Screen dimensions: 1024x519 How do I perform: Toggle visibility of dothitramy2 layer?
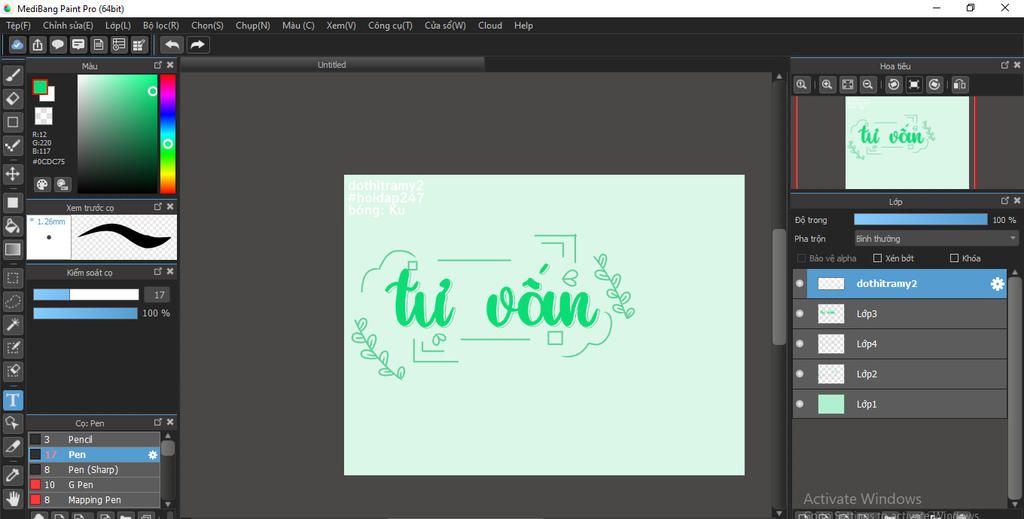[799, 283]
